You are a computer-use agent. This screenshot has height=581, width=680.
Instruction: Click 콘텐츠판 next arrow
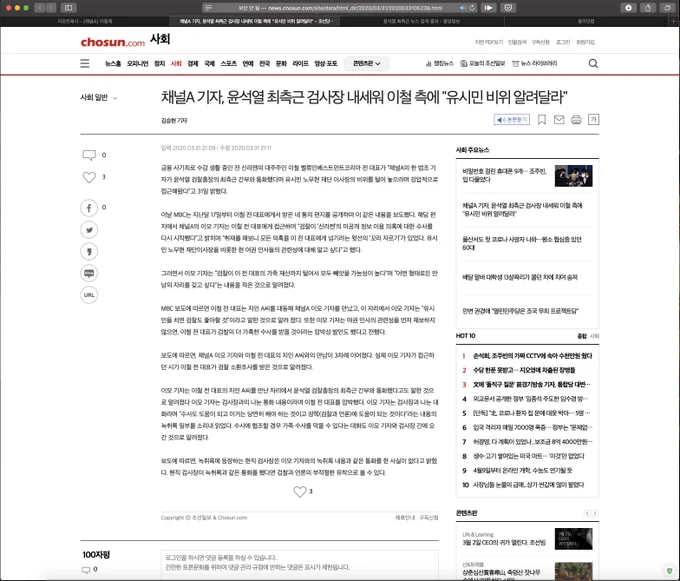pos(595,513)
